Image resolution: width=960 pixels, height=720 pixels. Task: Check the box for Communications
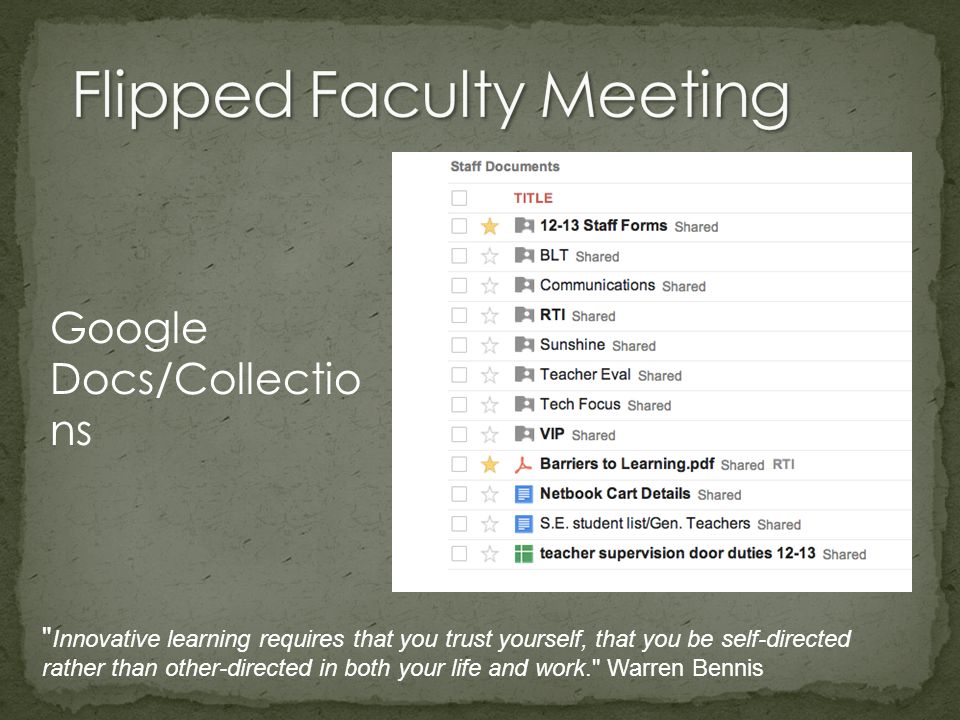(459, 285)
